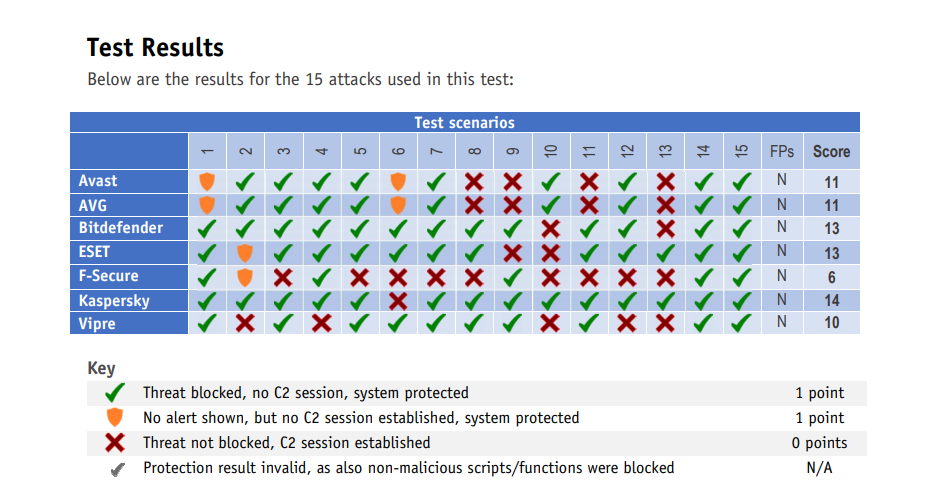Screen dimensions: 934x493
Task: Click F-Secure's score of 6
Action: click(x=832, y=277)
